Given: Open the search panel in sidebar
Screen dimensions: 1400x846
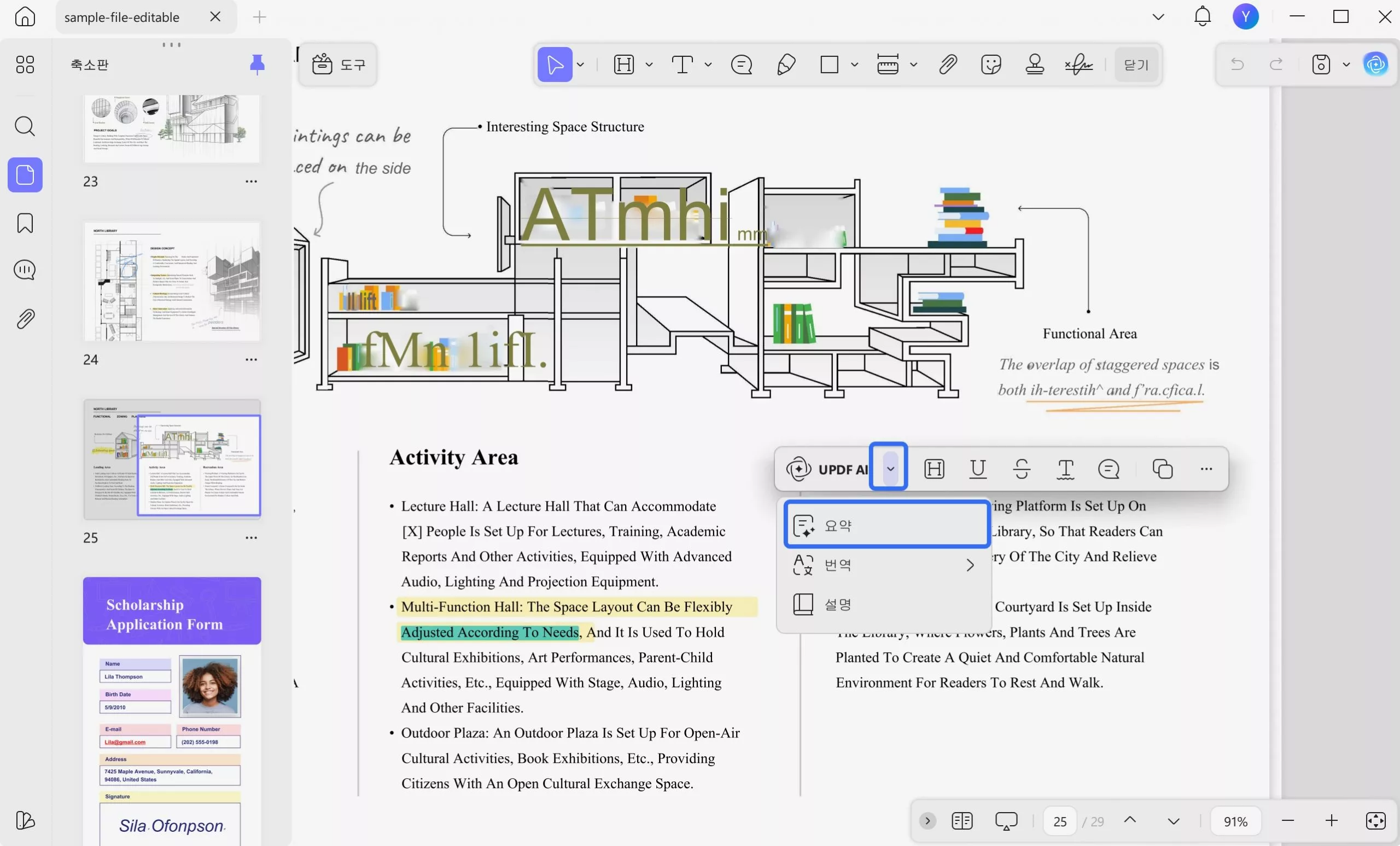Looking at the screenshot, I should (25, 126).
